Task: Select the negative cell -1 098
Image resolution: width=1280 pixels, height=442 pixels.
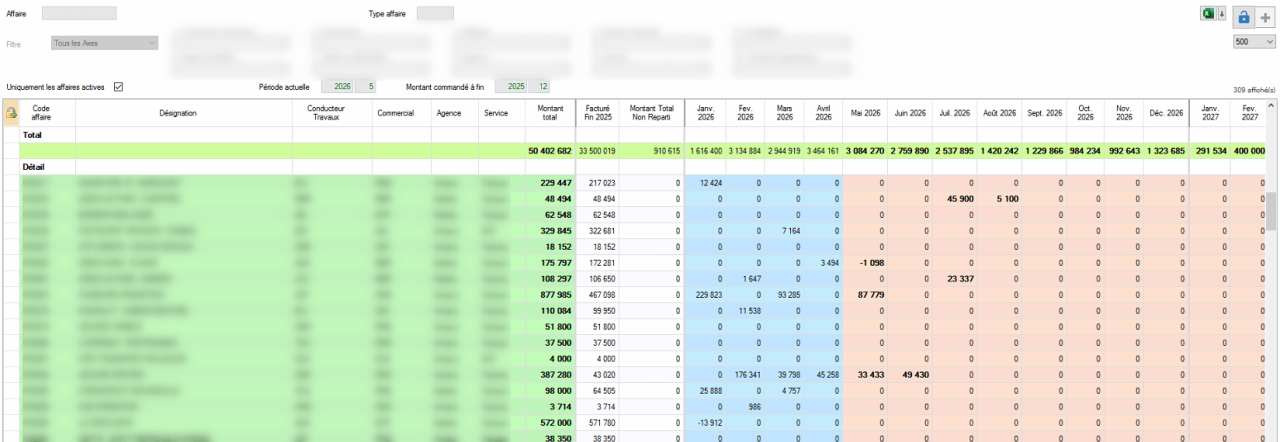Action: [866, 263]
